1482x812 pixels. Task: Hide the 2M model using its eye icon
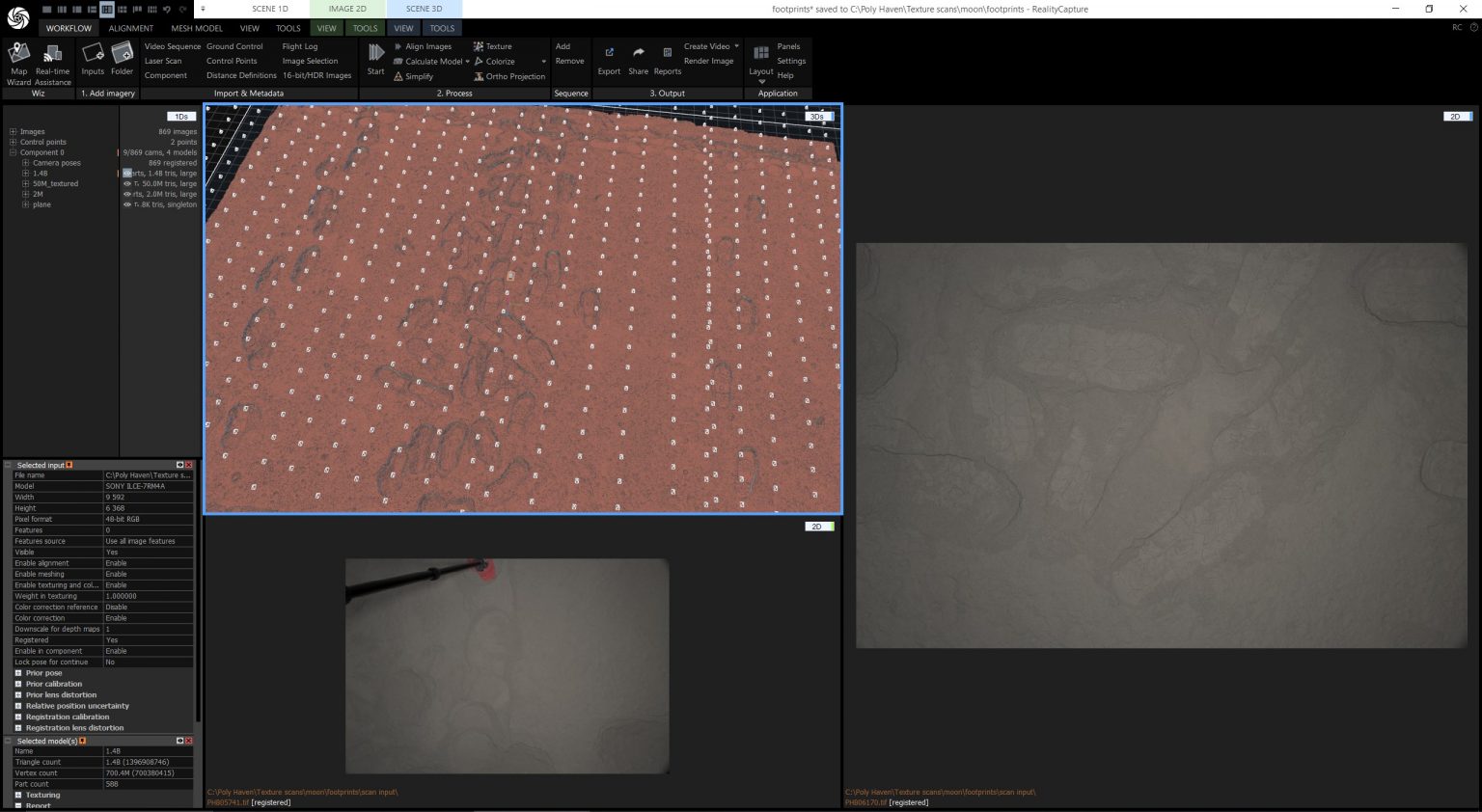126,194
